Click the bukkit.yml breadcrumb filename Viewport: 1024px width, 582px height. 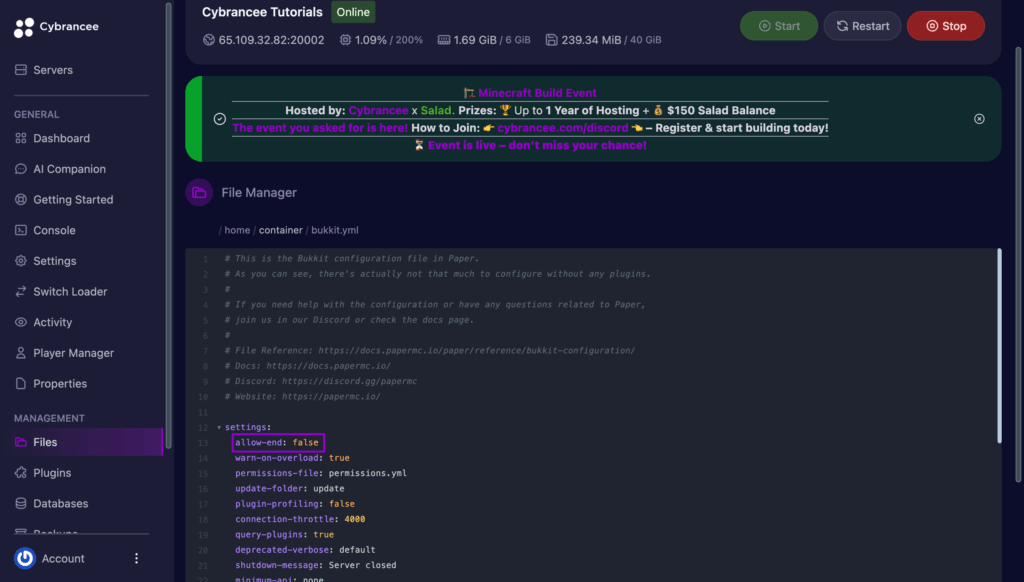(334, 230)
